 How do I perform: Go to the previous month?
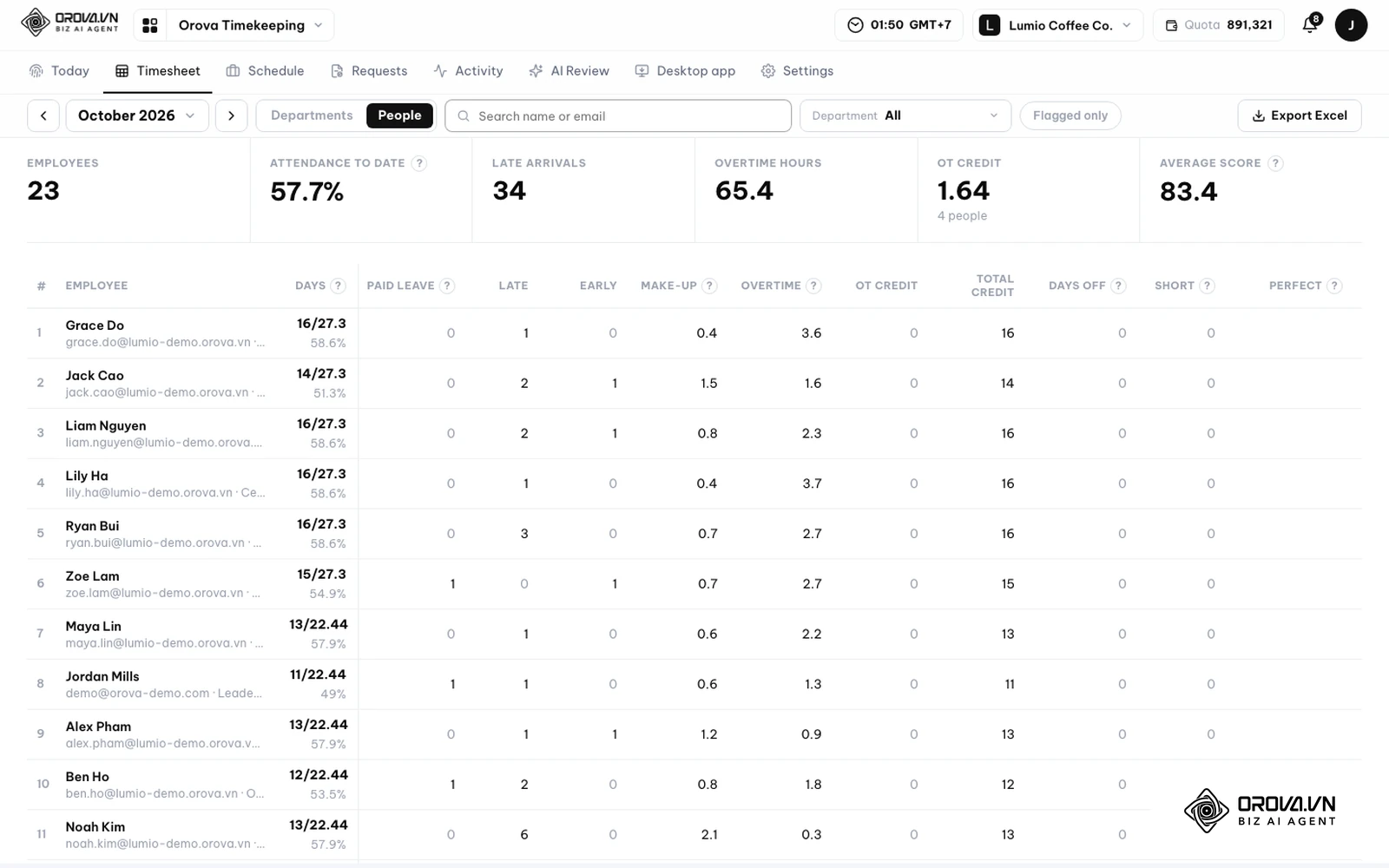pos(43,115)
